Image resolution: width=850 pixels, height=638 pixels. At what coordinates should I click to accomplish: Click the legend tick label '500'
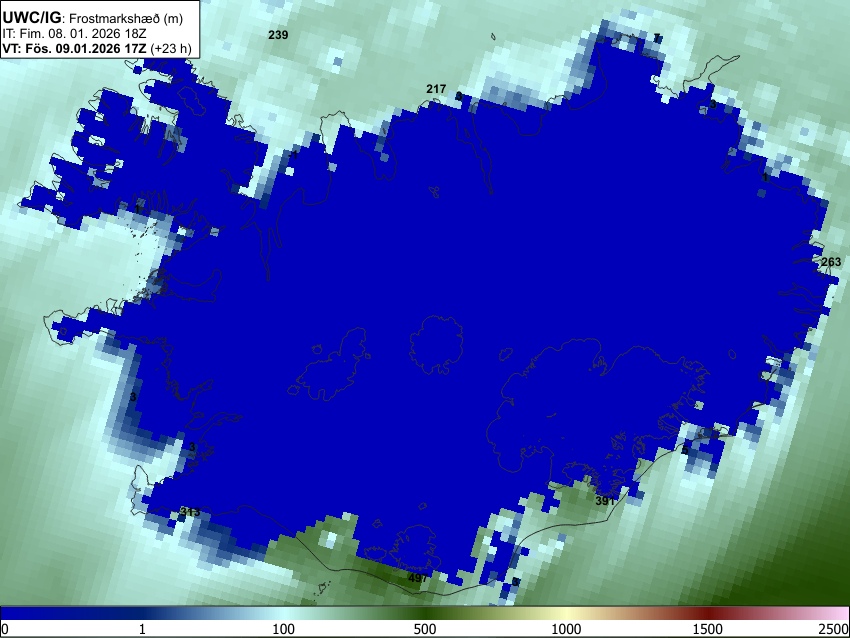[424, 629]
